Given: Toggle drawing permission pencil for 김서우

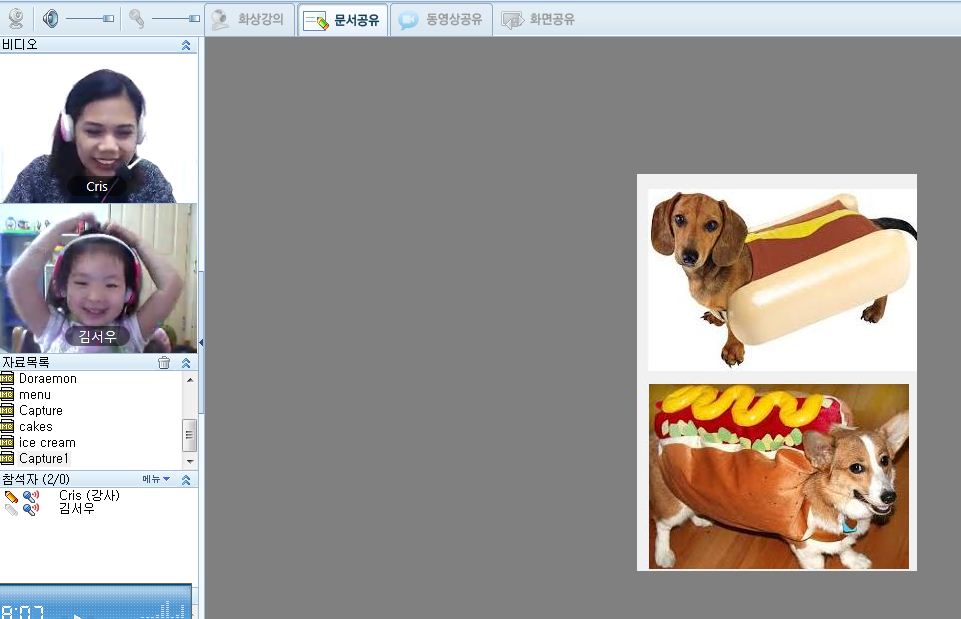Looking at the screenshot, I should (x=11, y=509).
